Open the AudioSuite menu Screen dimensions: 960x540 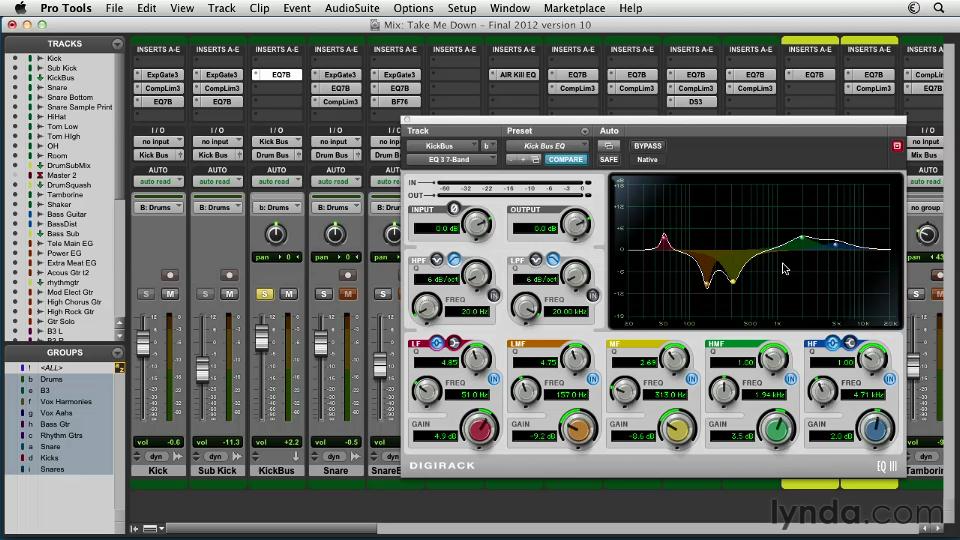click(x=352, y=8)
